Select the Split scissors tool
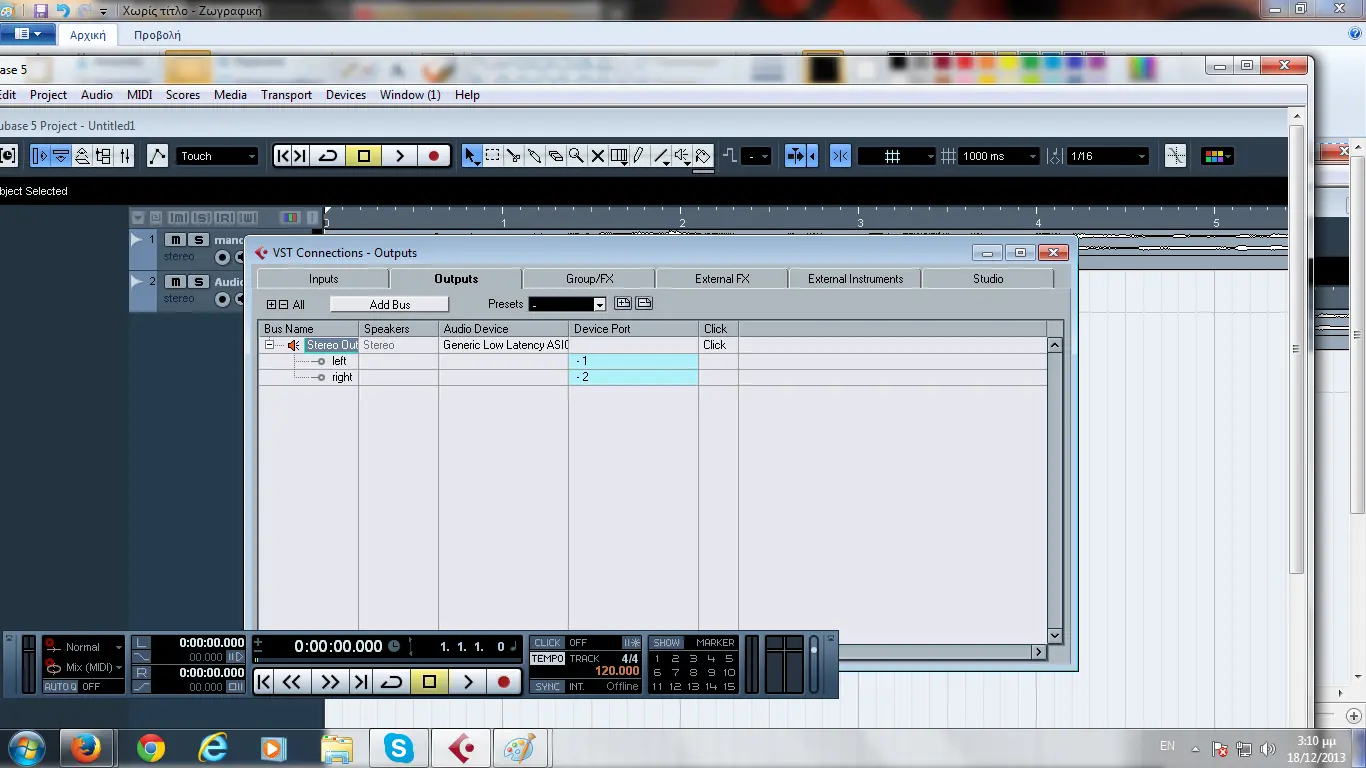Screen dimensions: 1366x768 coord(514,156)
